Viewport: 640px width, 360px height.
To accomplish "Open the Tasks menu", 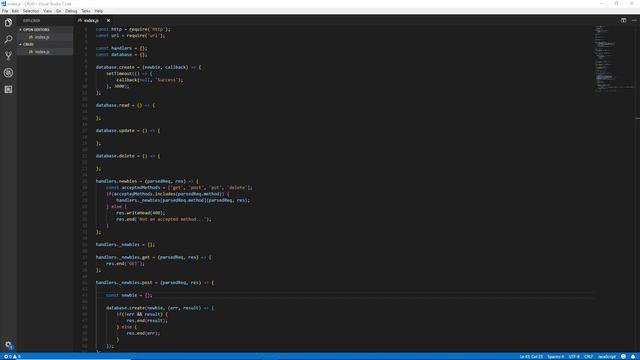I will (86, 11).
